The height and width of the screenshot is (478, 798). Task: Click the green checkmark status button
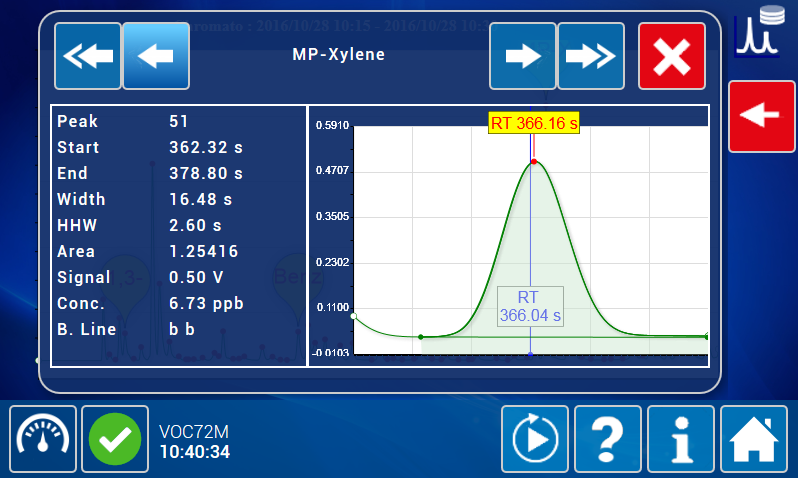click(115, 439)
